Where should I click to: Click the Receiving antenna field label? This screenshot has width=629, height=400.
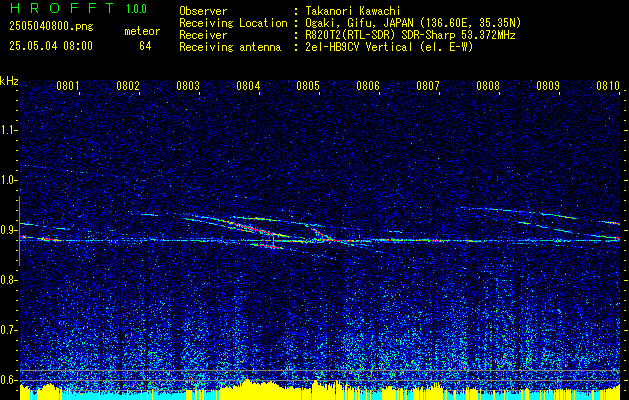230,47
